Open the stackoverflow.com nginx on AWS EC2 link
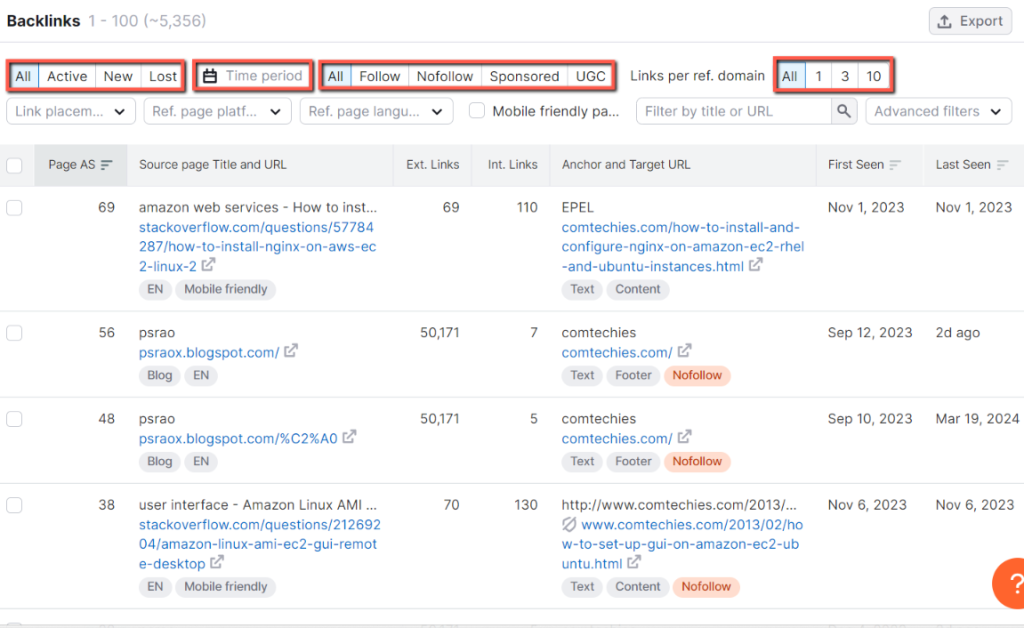 (x=257, y=247)
